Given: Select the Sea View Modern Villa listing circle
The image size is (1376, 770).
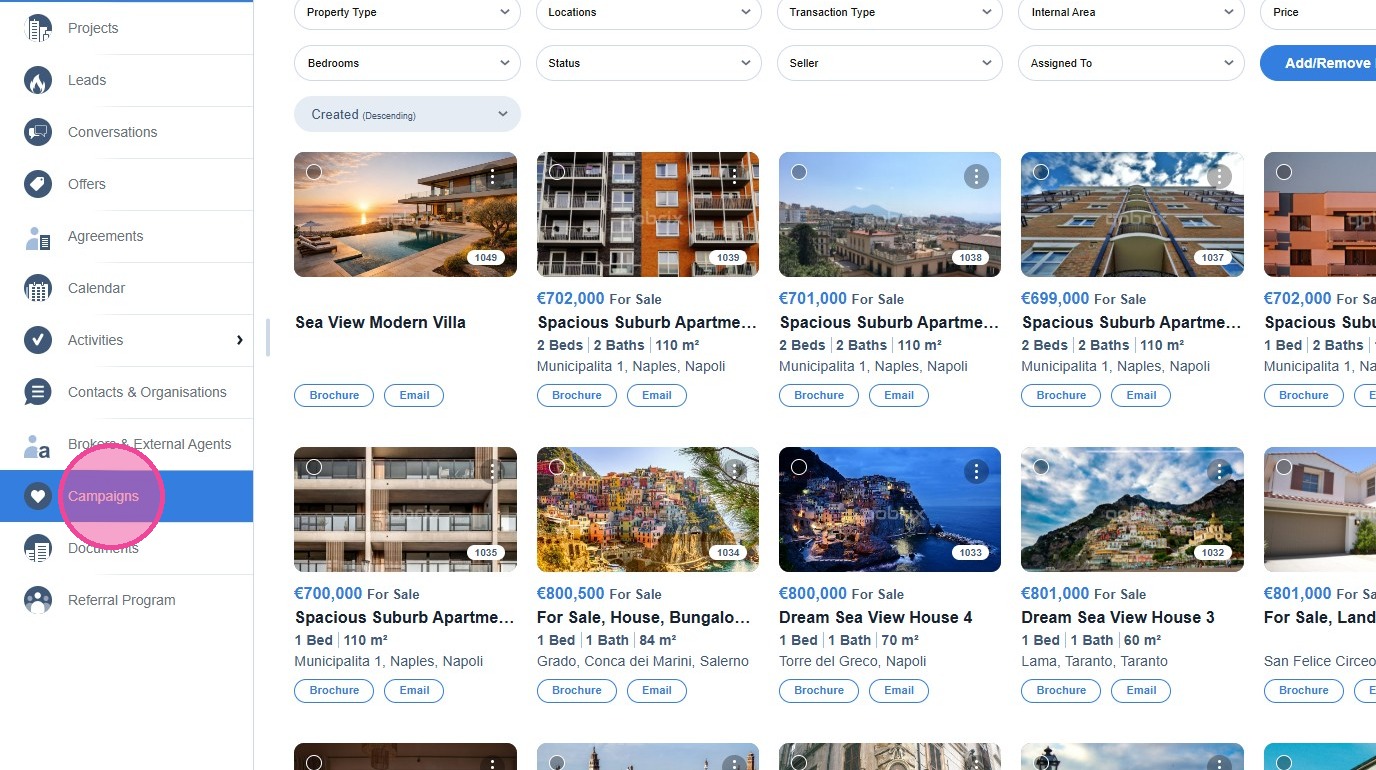Looking at the screenshot, I should pyautogui.click(x=314, y=172).
